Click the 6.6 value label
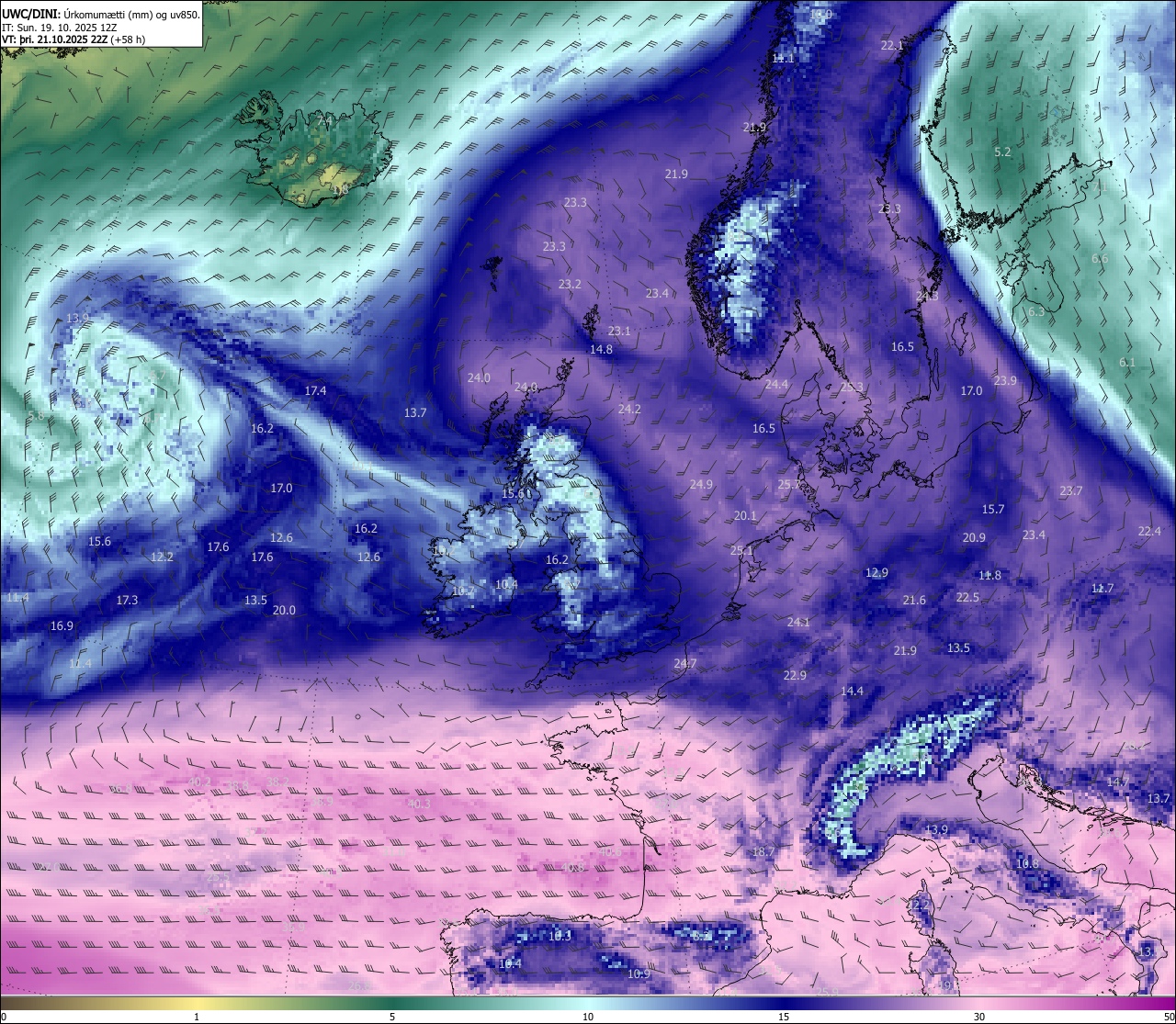This screenshot has width=1176, height=1024. pyautogui.click(x=1100, y=259)
